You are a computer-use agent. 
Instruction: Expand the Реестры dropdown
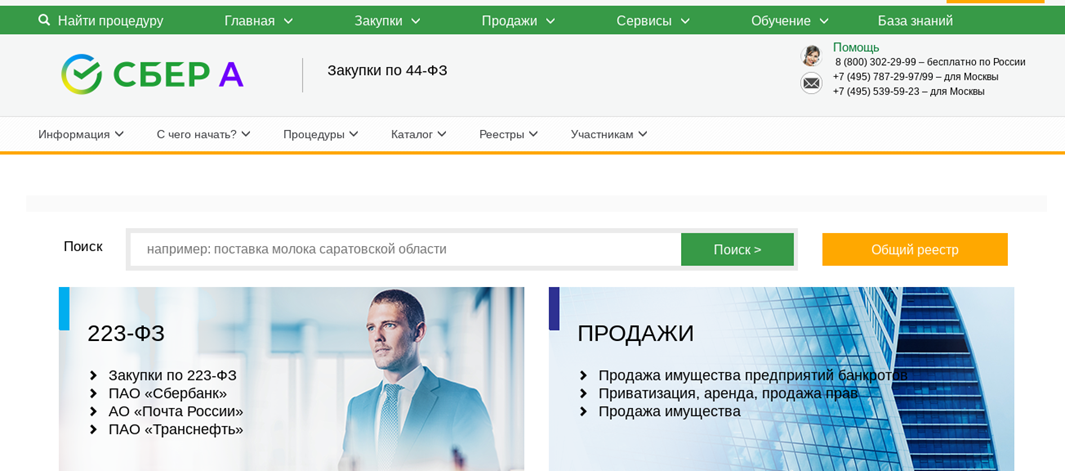click(x=508, y=134)
